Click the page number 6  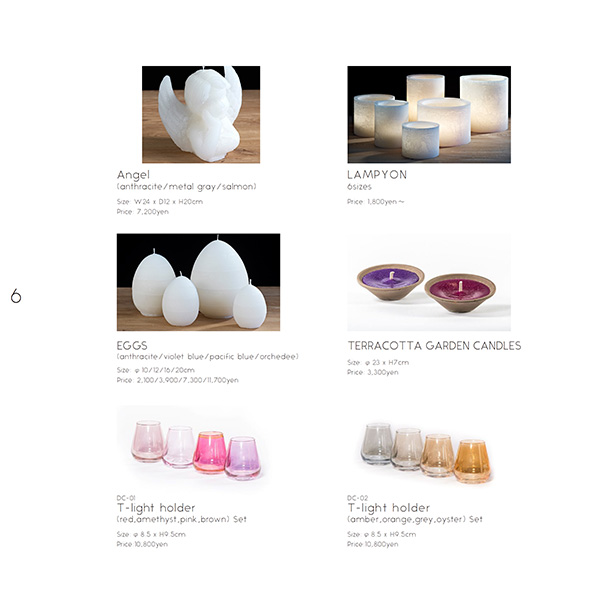click(x=16, y=295)
